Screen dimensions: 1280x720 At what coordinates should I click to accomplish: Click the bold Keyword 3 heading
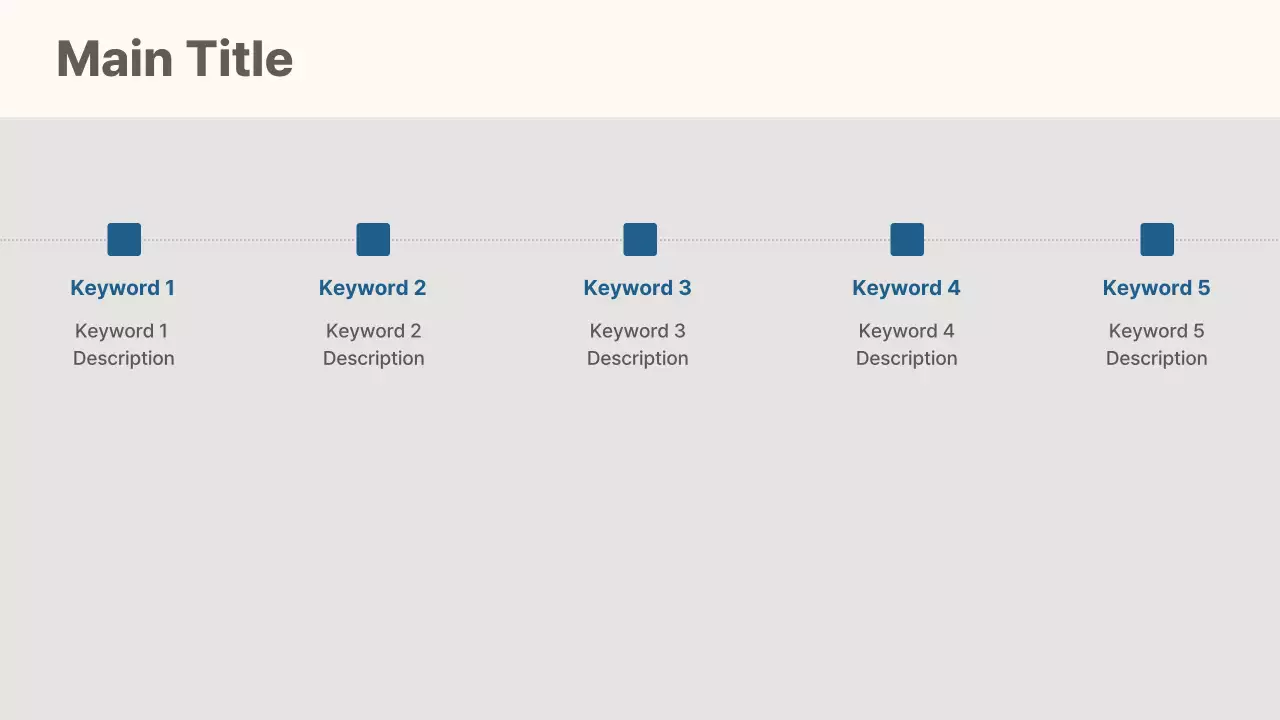point(637,288)
